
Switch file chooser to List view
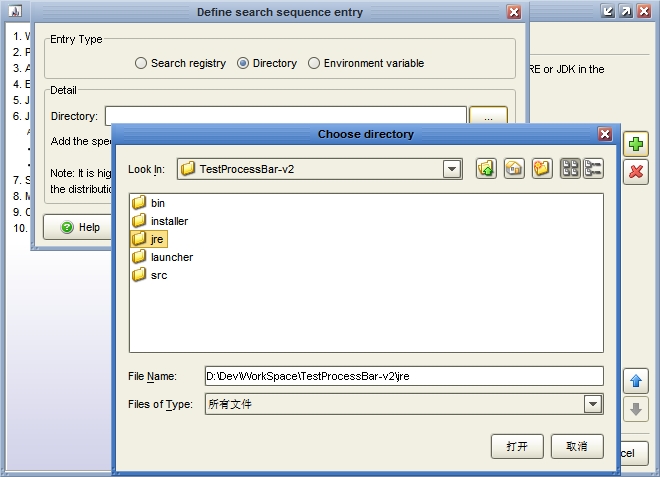570,169
